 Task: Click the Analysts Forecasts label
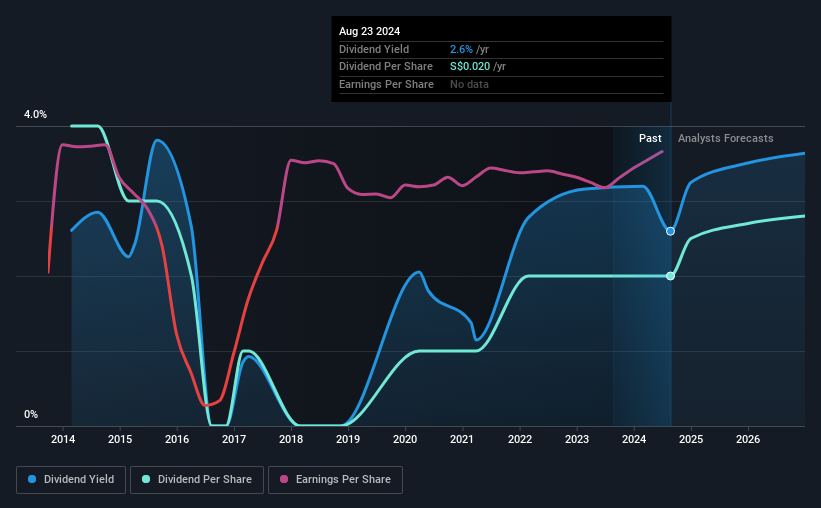[726, 138]
